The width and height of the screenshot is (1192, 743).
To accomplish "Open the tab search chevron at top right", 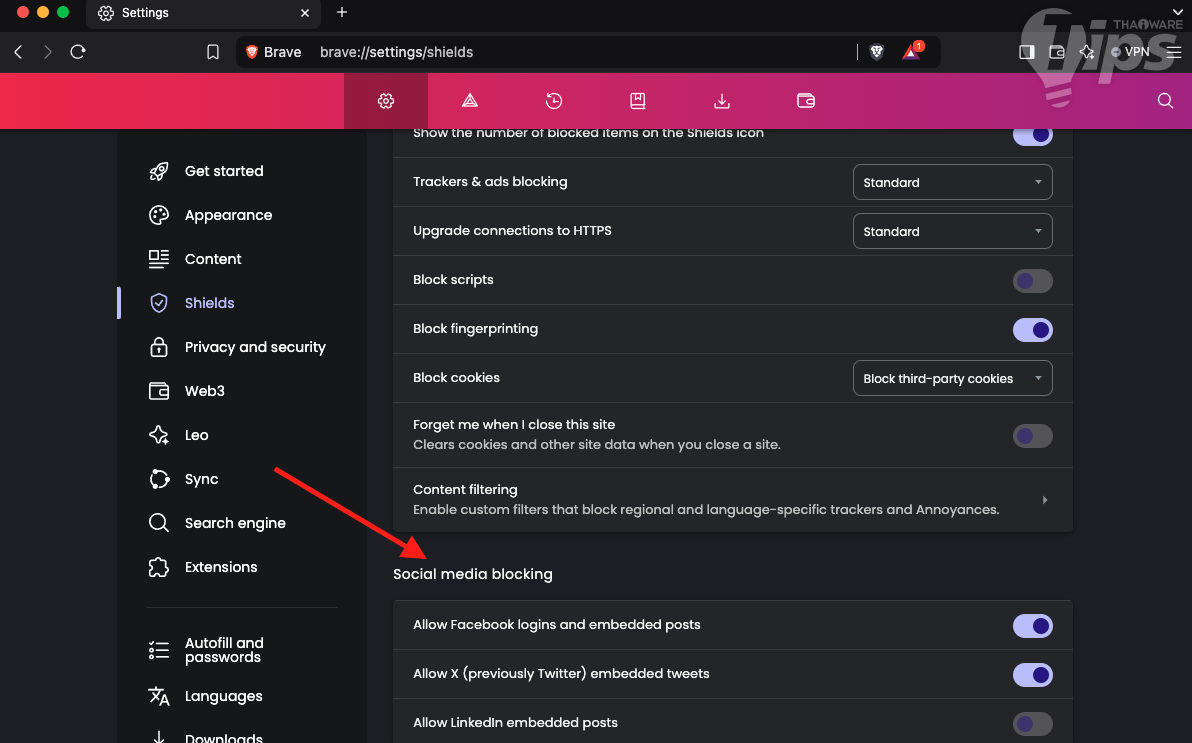I will click(x=1178, y=12).
